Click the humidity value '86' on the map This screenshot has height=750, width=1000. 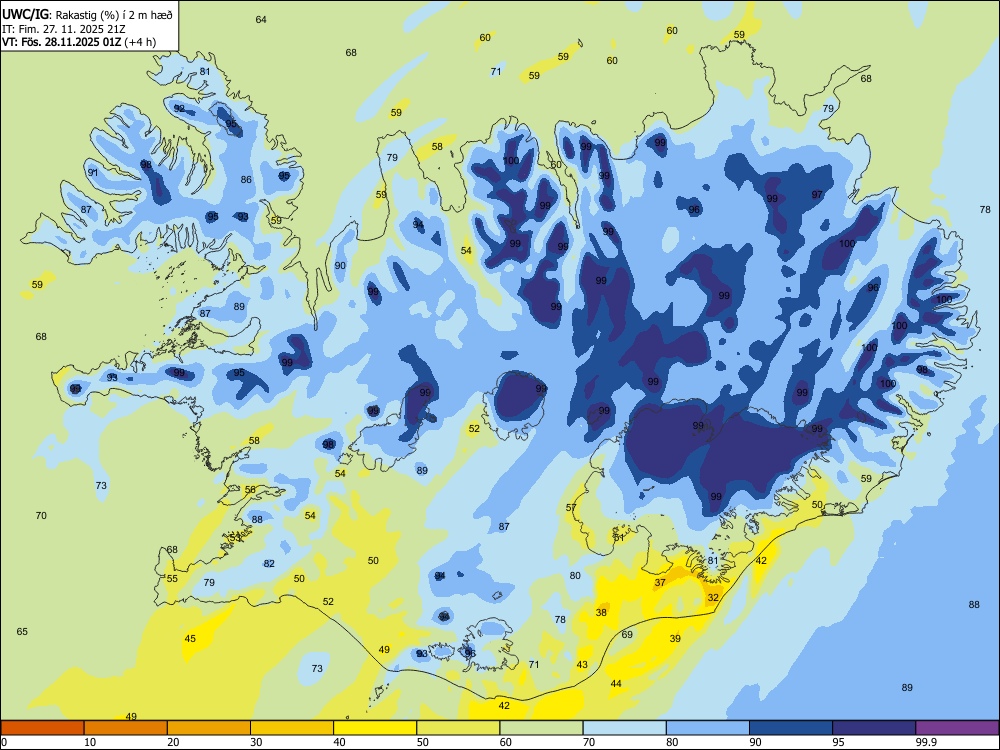246,179
